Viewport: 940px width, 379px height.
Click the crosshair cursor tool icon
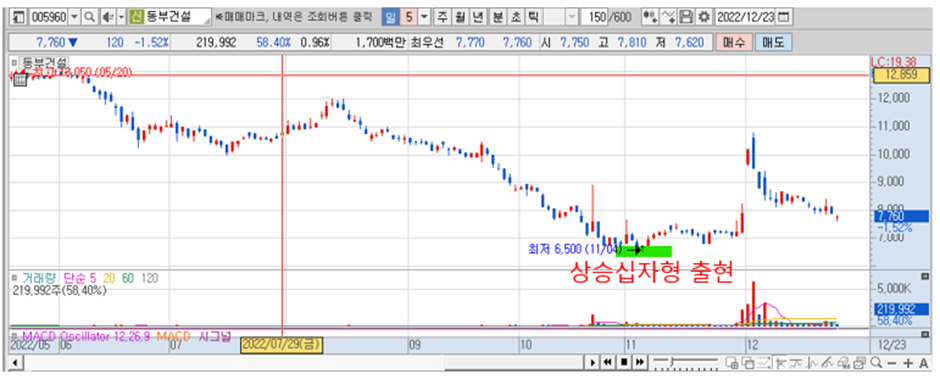[x=781, y=362]
